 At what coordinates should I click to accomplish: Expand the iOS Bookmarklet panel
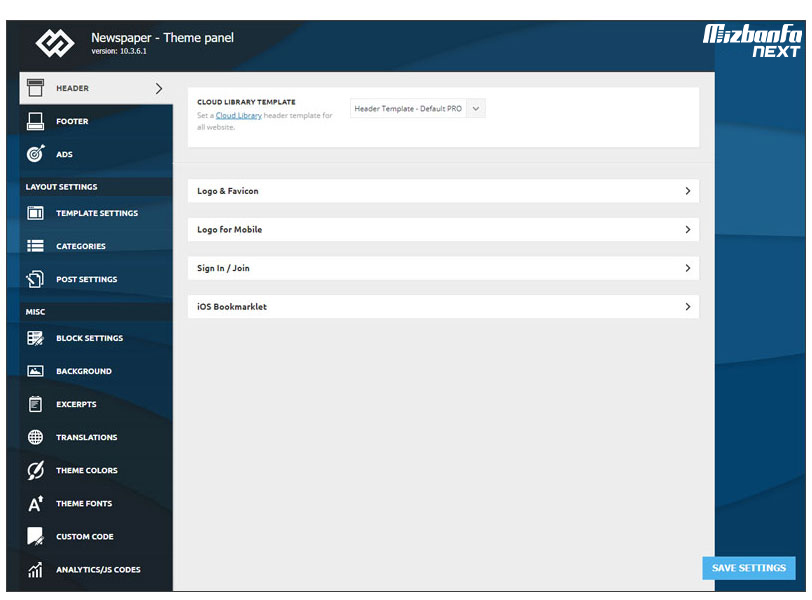(443, 306)
